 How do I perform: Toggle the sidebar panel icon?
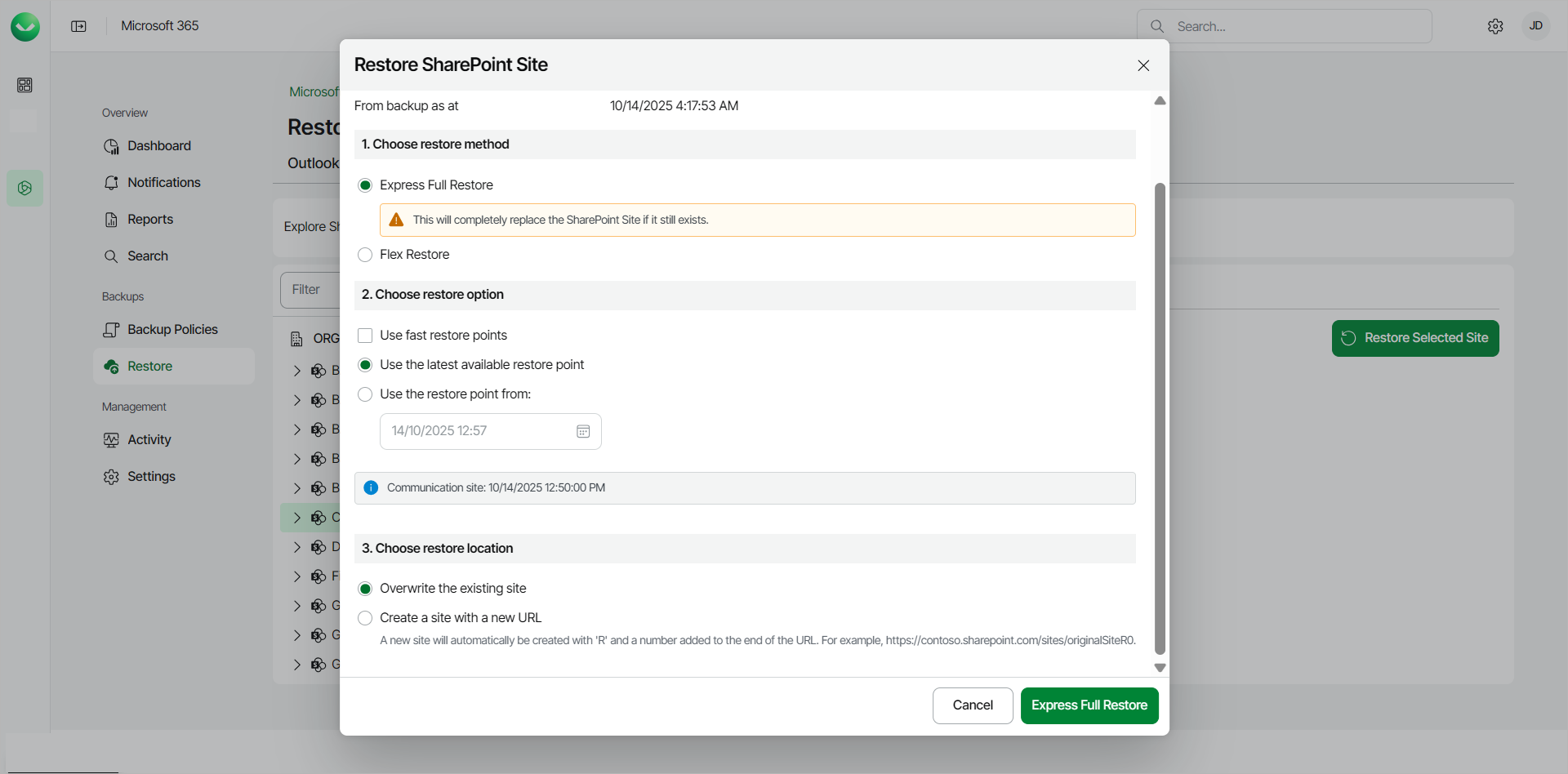(78, 26)
